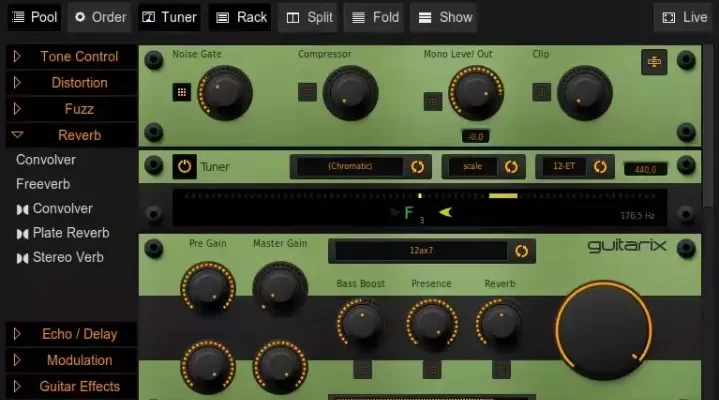Toggle the Mono Level Out switch

click(432, 101)
